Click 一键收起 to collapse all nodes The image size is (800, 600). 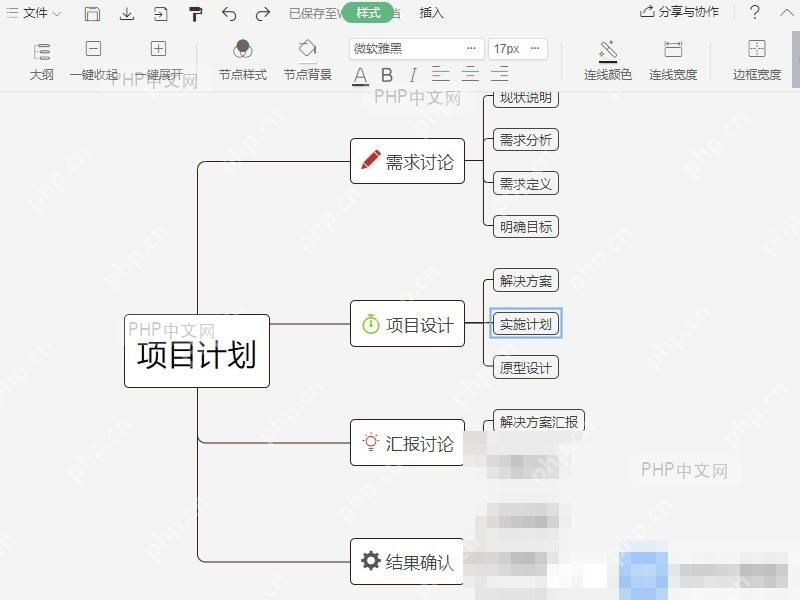pos(94,61)
